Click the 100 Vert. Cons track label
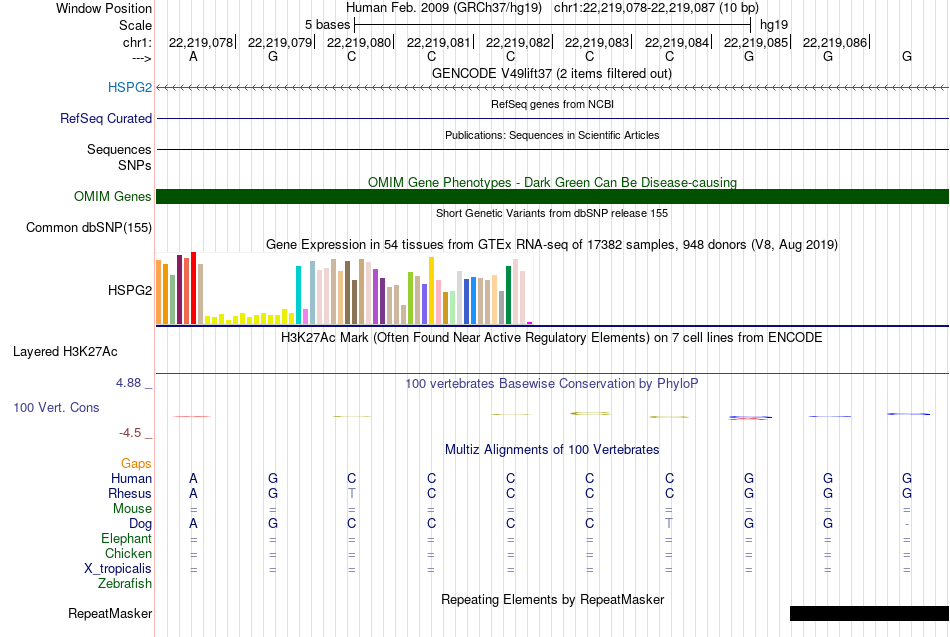This screenshot has height=637, width=950. click(x=56, y=407)
